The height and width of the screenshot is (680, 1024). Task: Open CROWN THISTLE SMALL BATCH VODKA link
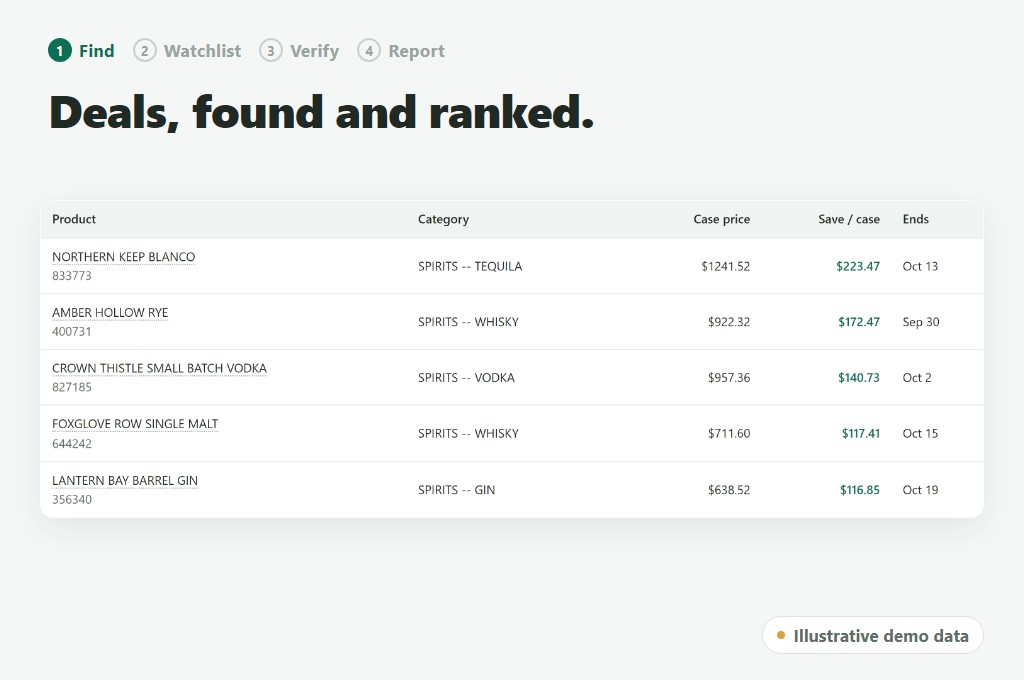coord(159,368)
